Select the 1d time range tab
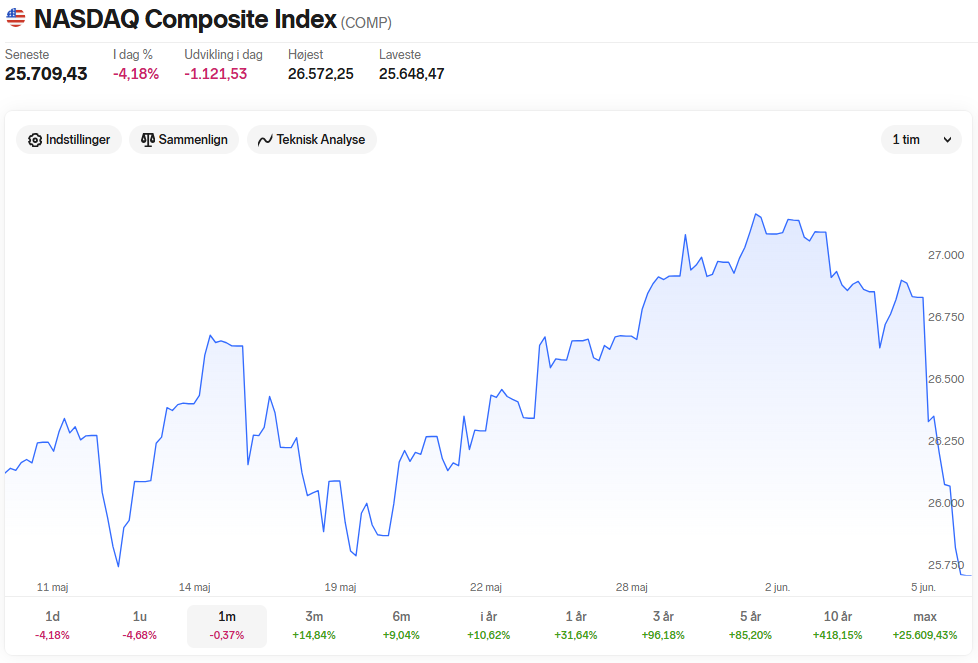This screenshot has height=663, width=978. coord(52,626)
